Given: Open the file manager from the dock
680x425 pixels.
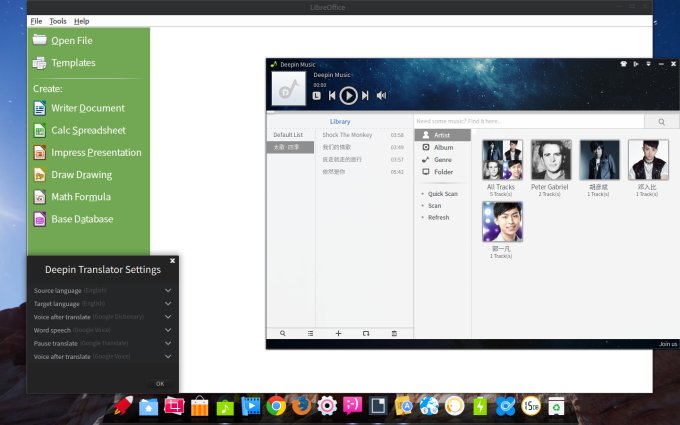Looking at the screenshot, I should 148,407.
